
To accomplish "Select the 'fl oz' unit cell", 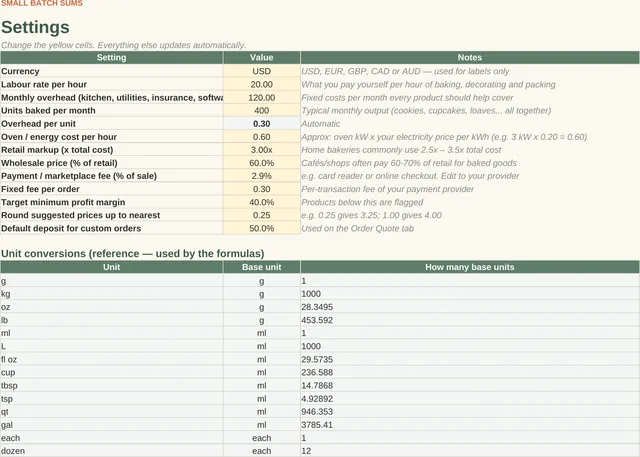I will pos(111,359).
